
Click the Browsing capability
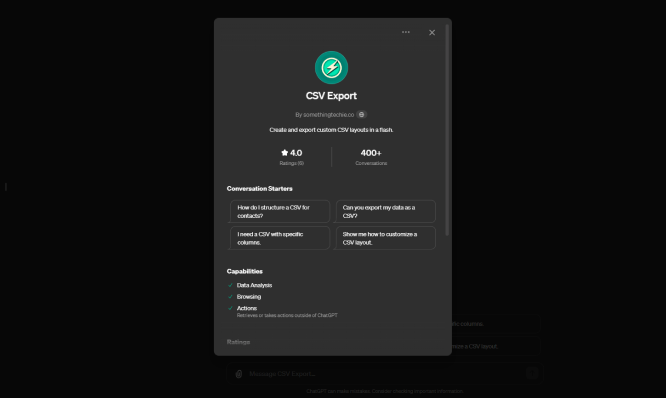[249, 297]
